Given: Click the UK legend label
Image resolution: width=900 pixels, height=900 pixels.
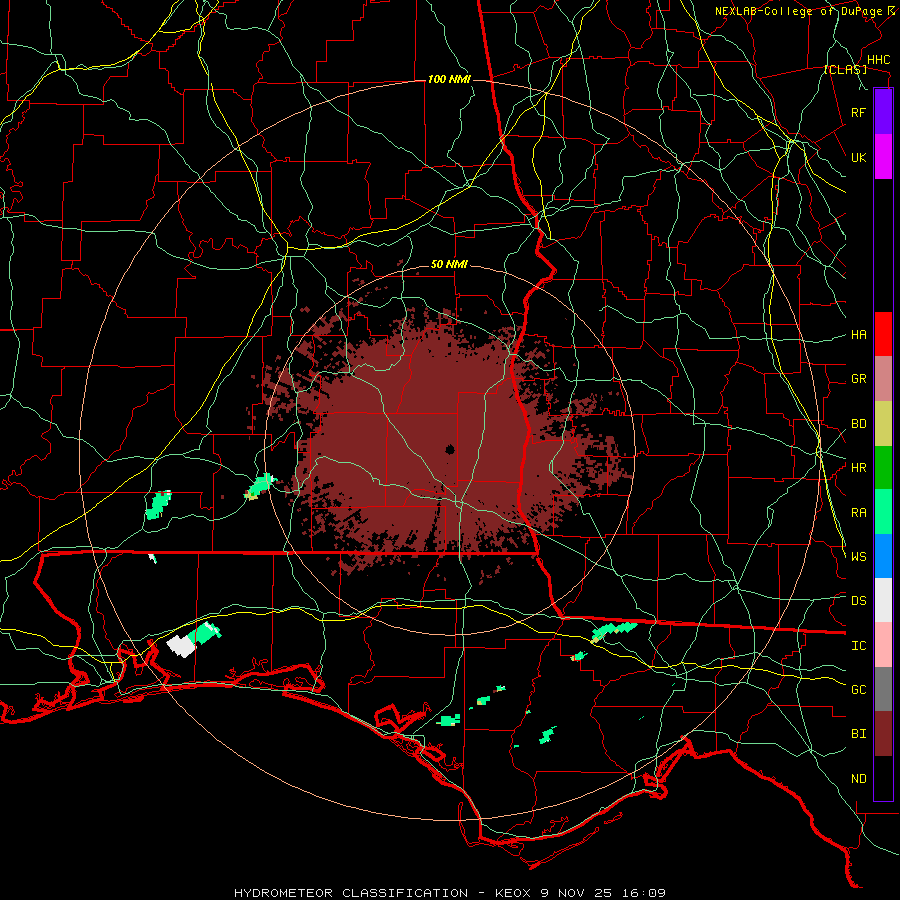Looking at the screenshot, I should 859,157.
